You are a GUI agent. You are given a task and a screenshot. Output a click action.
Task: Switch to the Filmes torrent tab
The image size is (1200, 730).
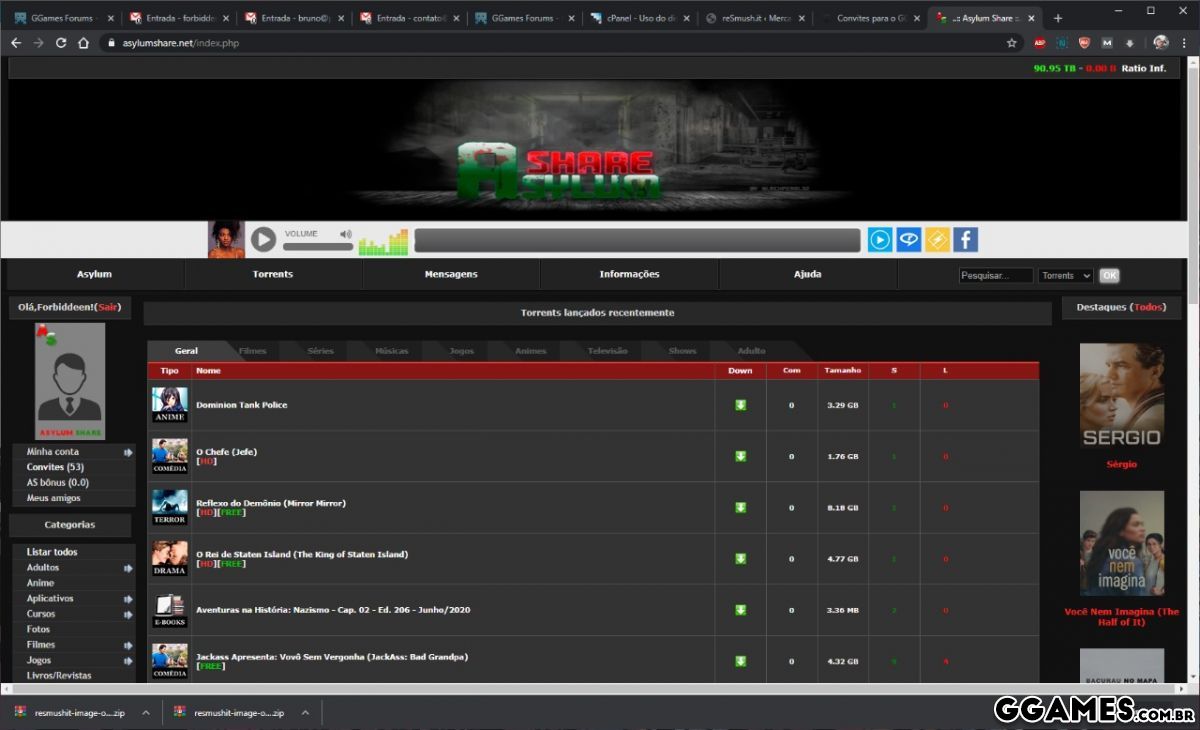coord(252,351)
